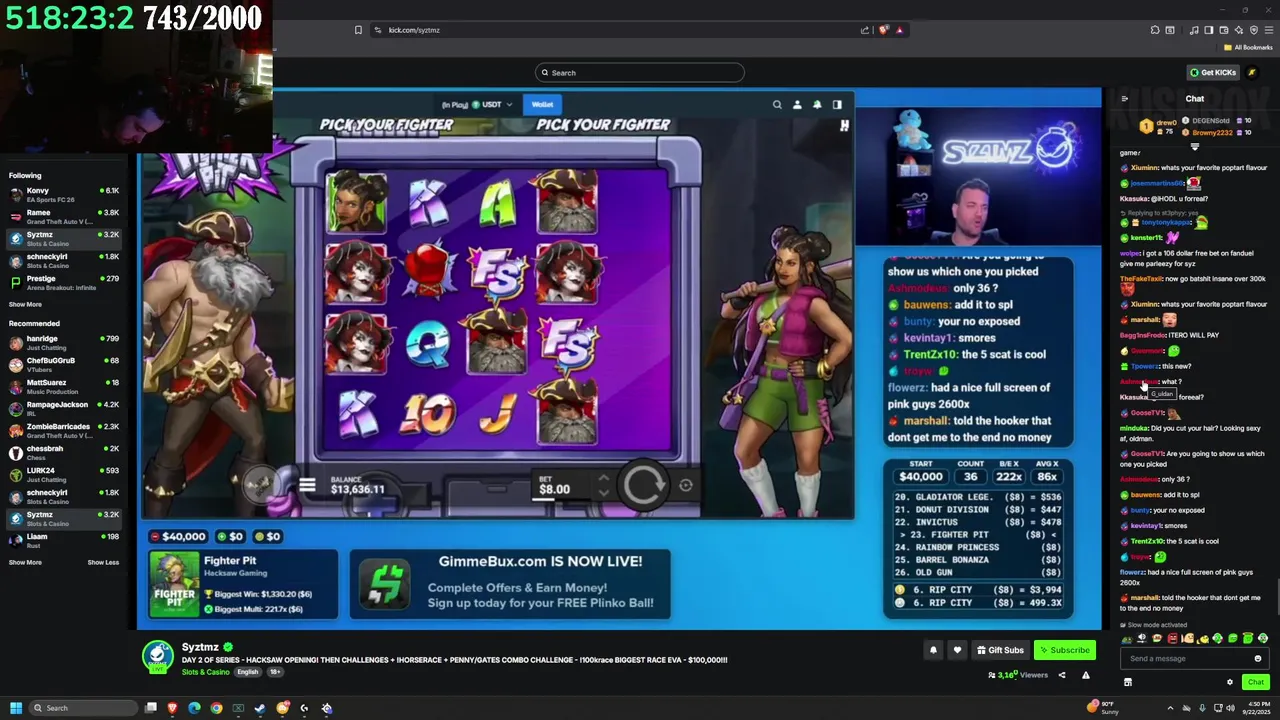Click the notification bell below the stream
This screenshot has height=720, width=1280.
coord(933,650)
